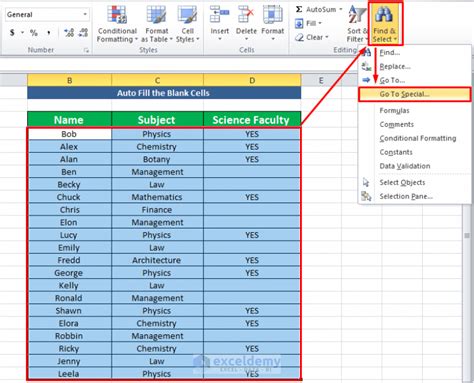Open the Number group dialog launcher
Viewport: 474px width, 383px height.
coord(86,50)
